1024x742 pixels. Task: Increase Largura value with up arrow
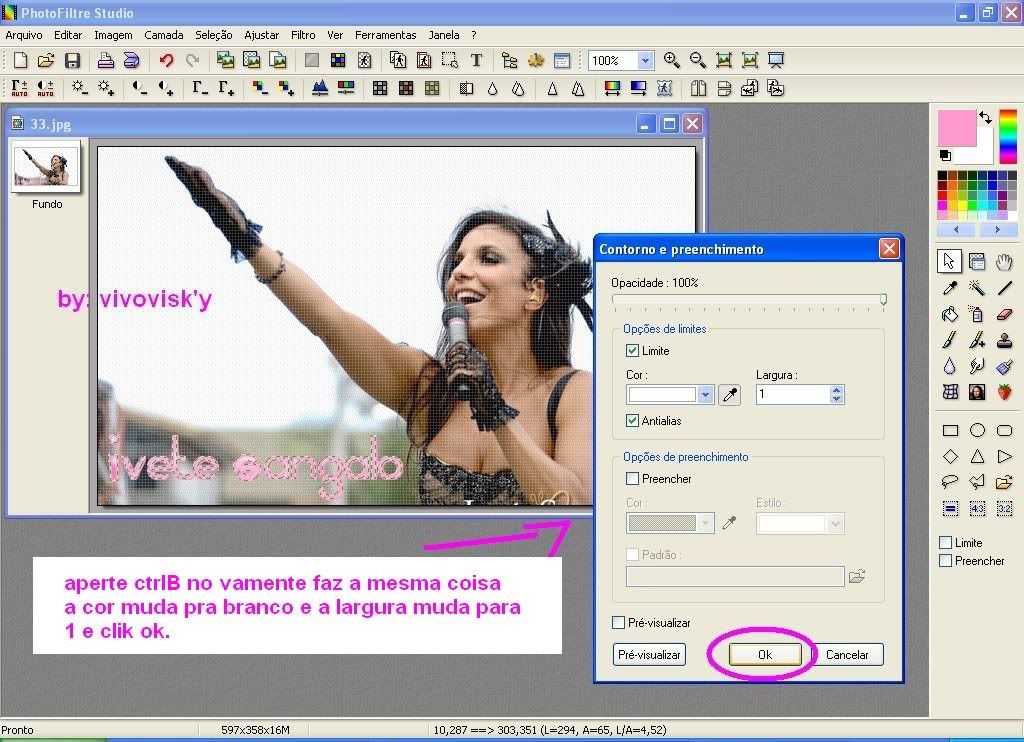tap(837, 390)
